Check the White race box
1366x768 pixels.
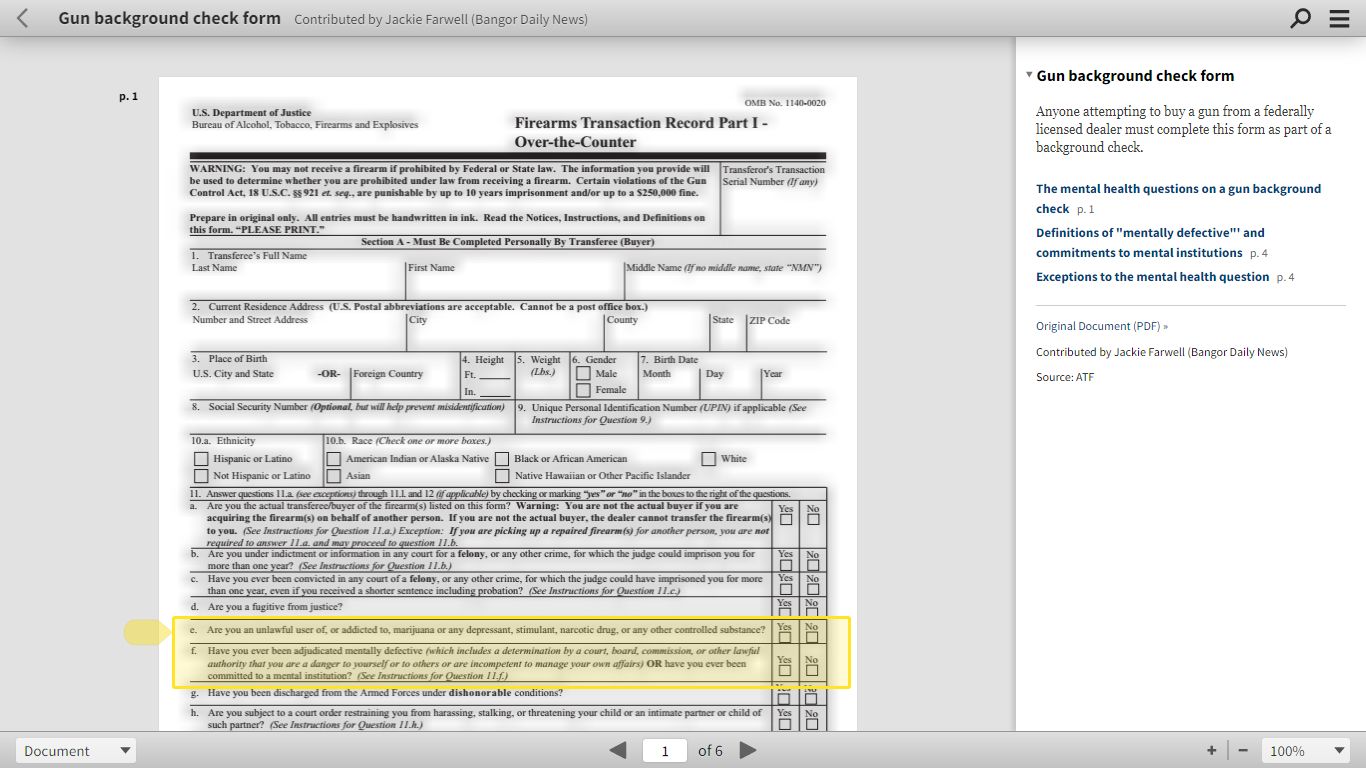pos(708,459)
